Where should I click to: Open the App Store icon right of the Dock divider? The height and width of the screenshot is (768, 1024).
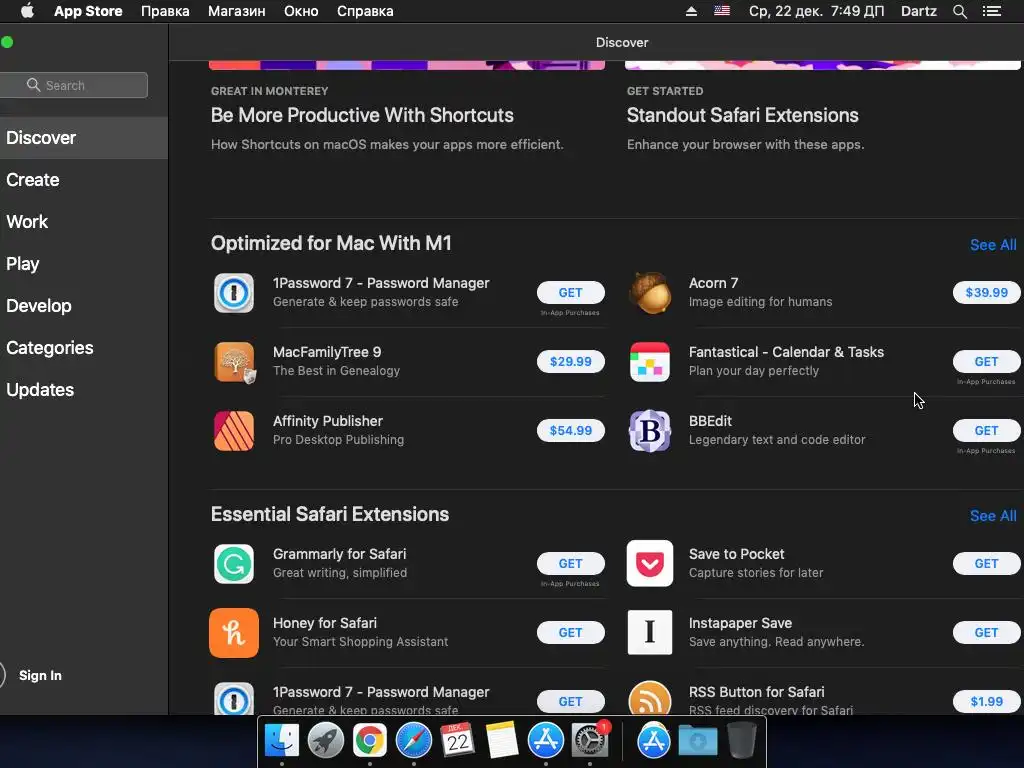click(x=653, y=741)
